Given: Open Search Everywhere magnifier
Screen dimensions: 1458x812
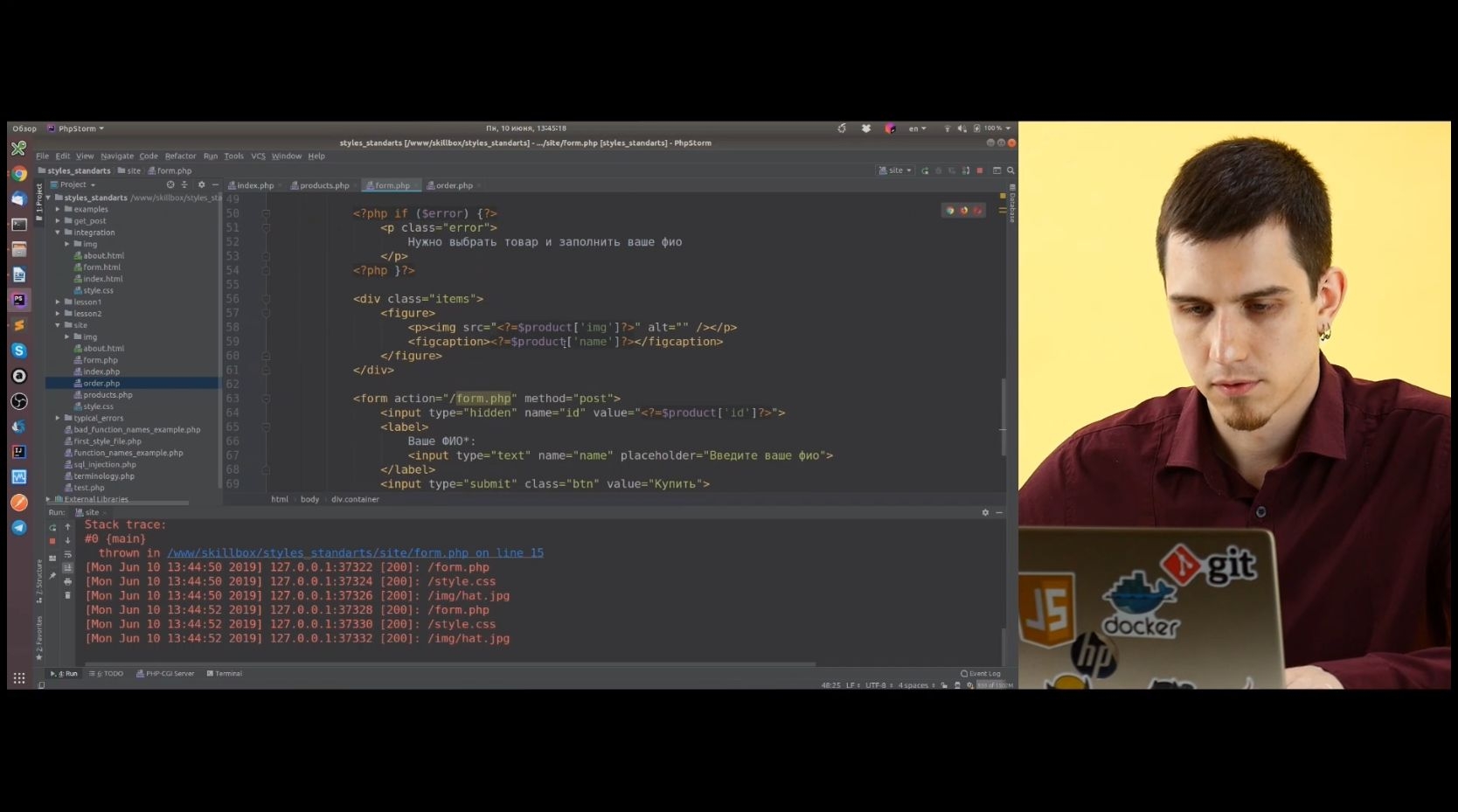Looking at the screenshot, I should pos(1010,170).
